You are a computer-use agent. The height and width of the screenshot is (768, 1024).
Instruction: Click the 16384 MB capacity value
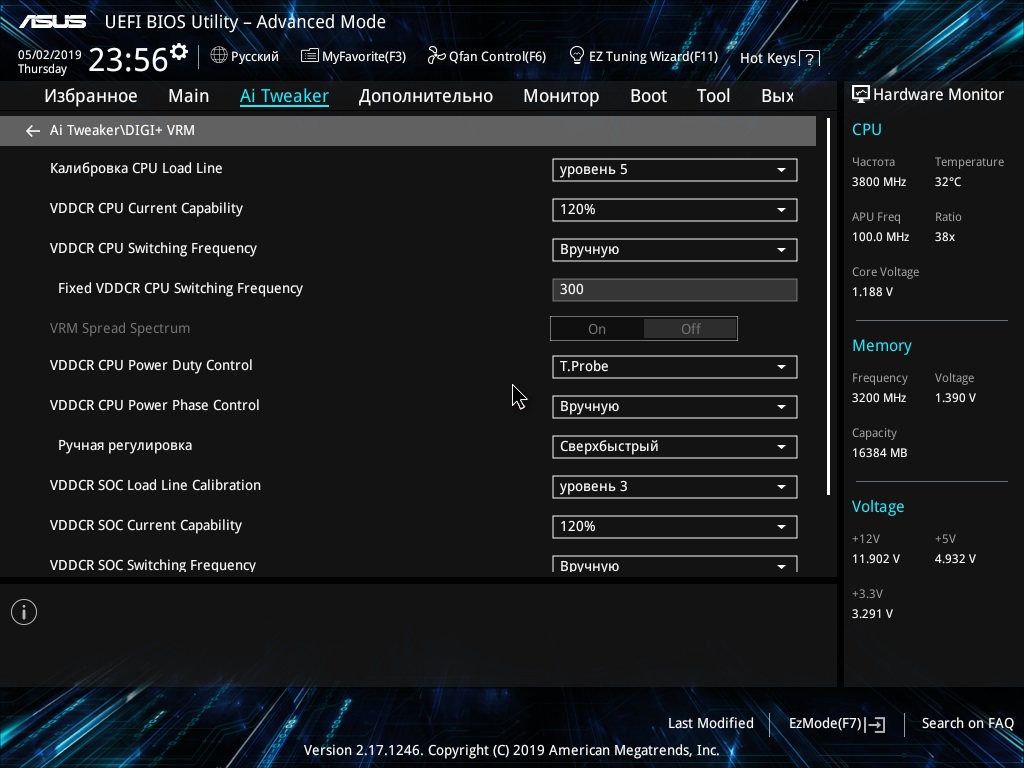click(880, 453)
